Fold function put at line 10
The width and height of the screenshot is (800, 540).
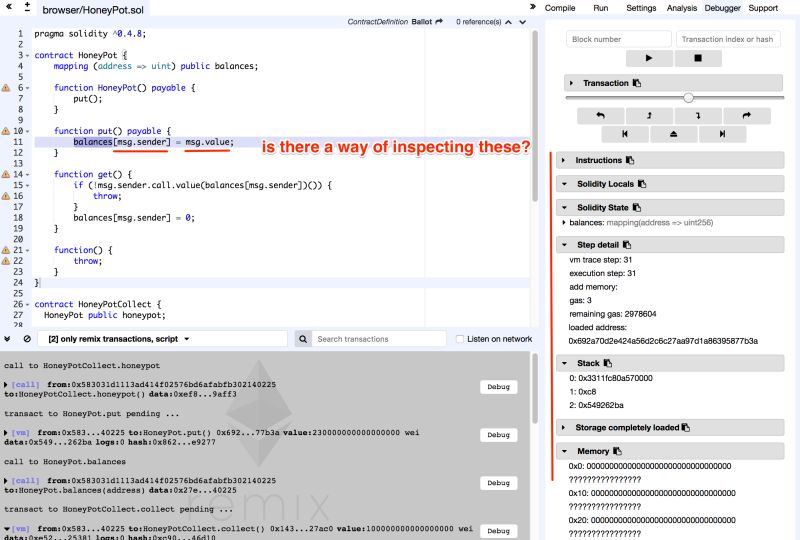pos(28,132)
